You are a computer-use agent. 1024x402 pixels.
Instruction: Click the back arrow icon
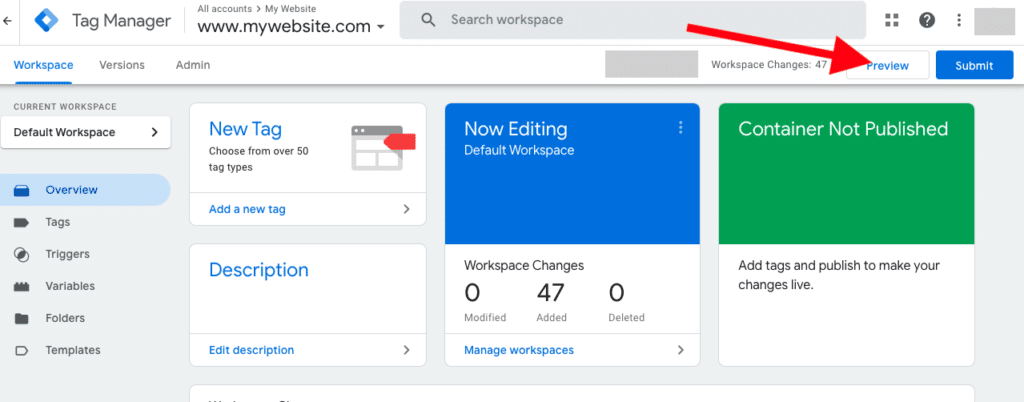[8, 20]
